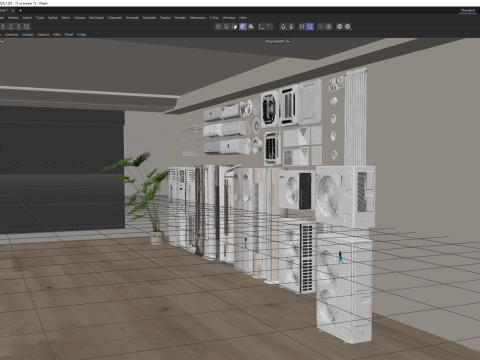Click the solo selection cursor icon
This screenshot has width=480, height=360.
[x=251, y=27]
